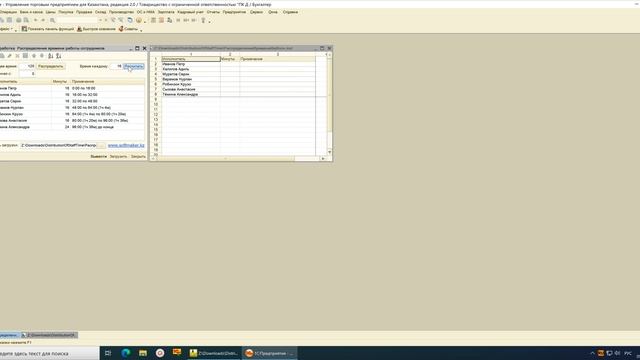Click the file path input field
The height and width of the screenshot is (360, 640).
point(59,145)
